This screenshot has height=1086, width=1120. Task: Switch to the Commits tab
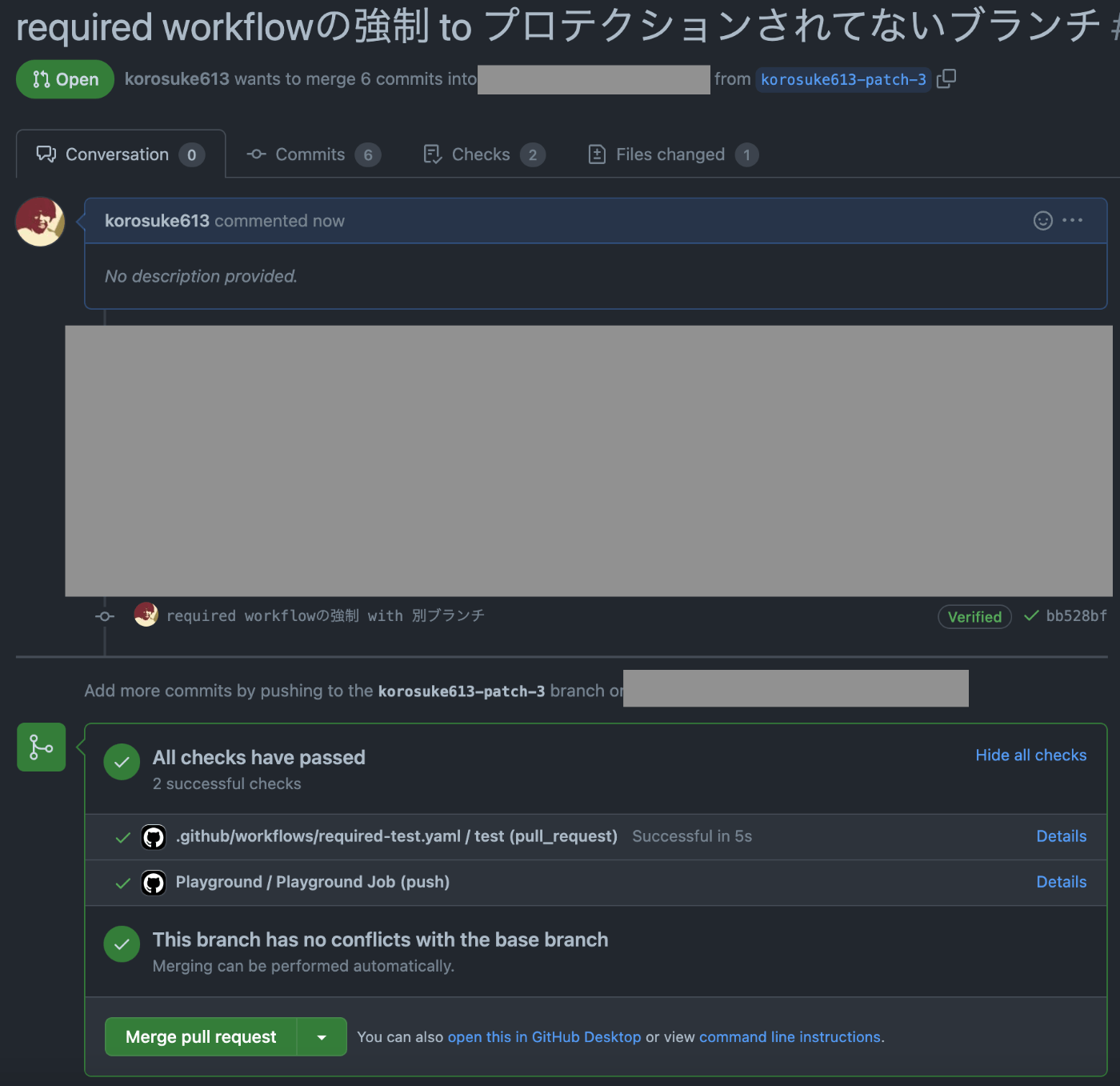(x=314, y=154)
